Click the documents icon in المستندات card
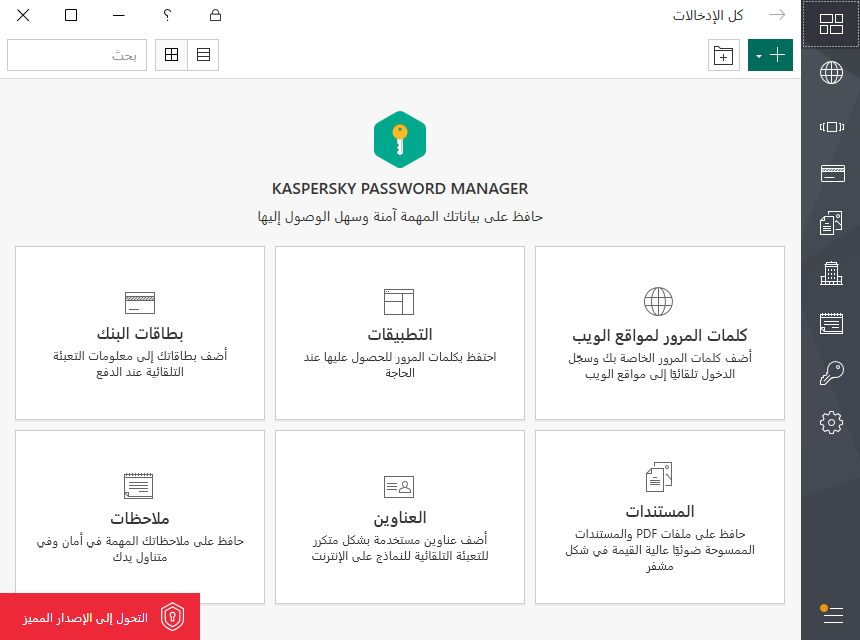 click(x=659, y=477)
